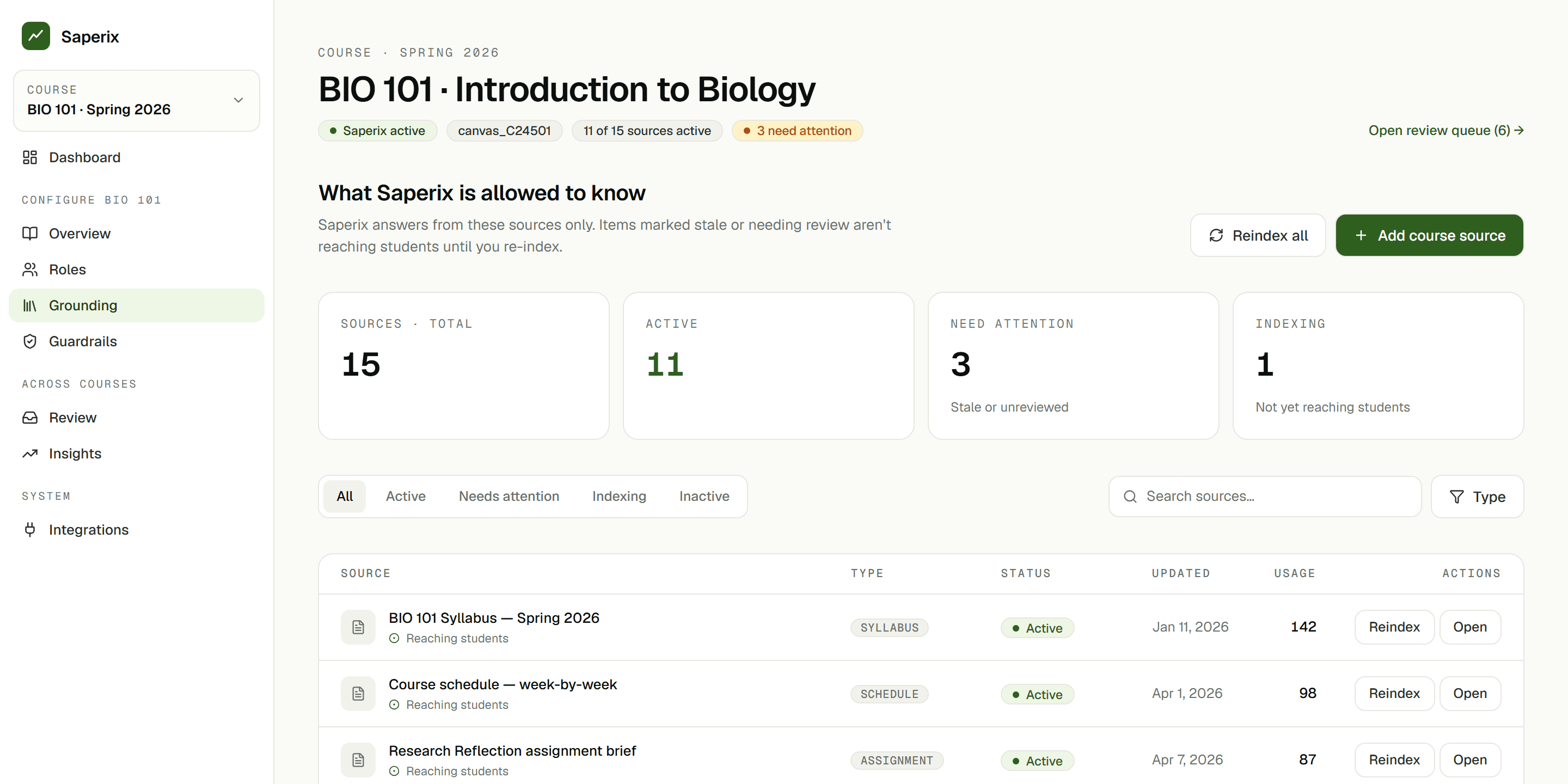Screen dimensions: 1568x784
Task: Click the BIO 101 Syllabus document icon
Action: [x=358, y=627]
